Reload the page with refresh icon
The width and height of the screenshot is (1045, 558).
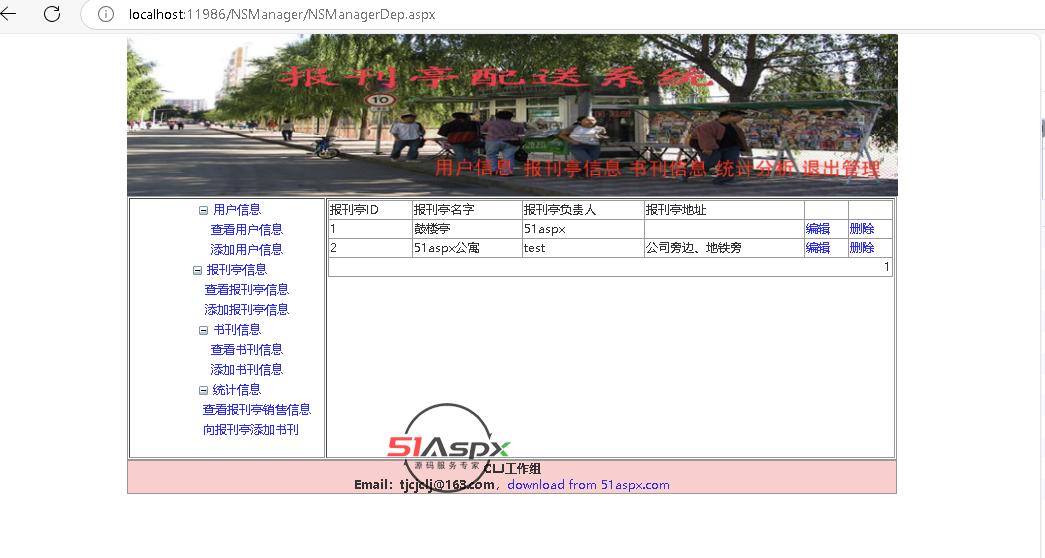pyautogui.click(x=52, y=14)
